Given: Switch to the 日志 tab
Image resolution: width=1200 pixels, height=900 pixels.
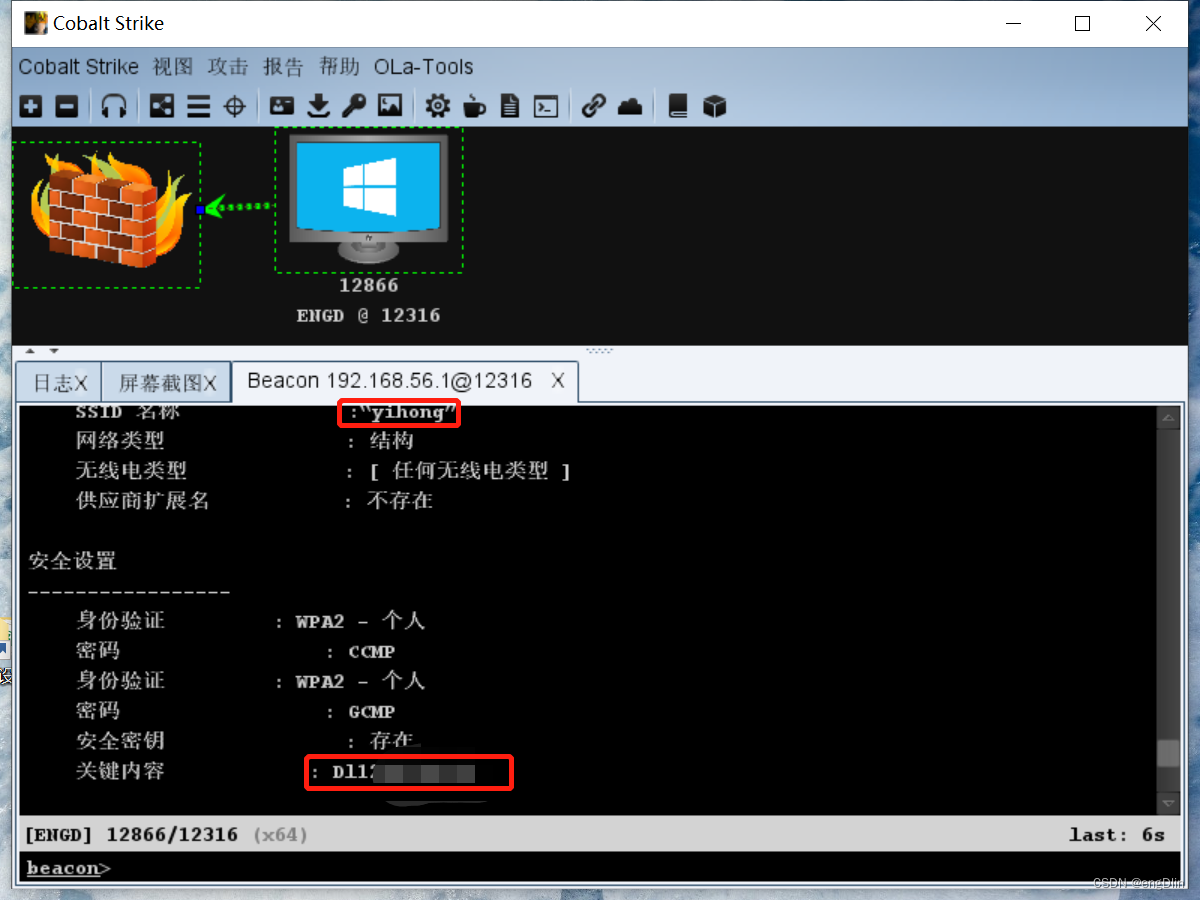Looking at the screenshot, I should pyautogui.click(x=60, y=382).
